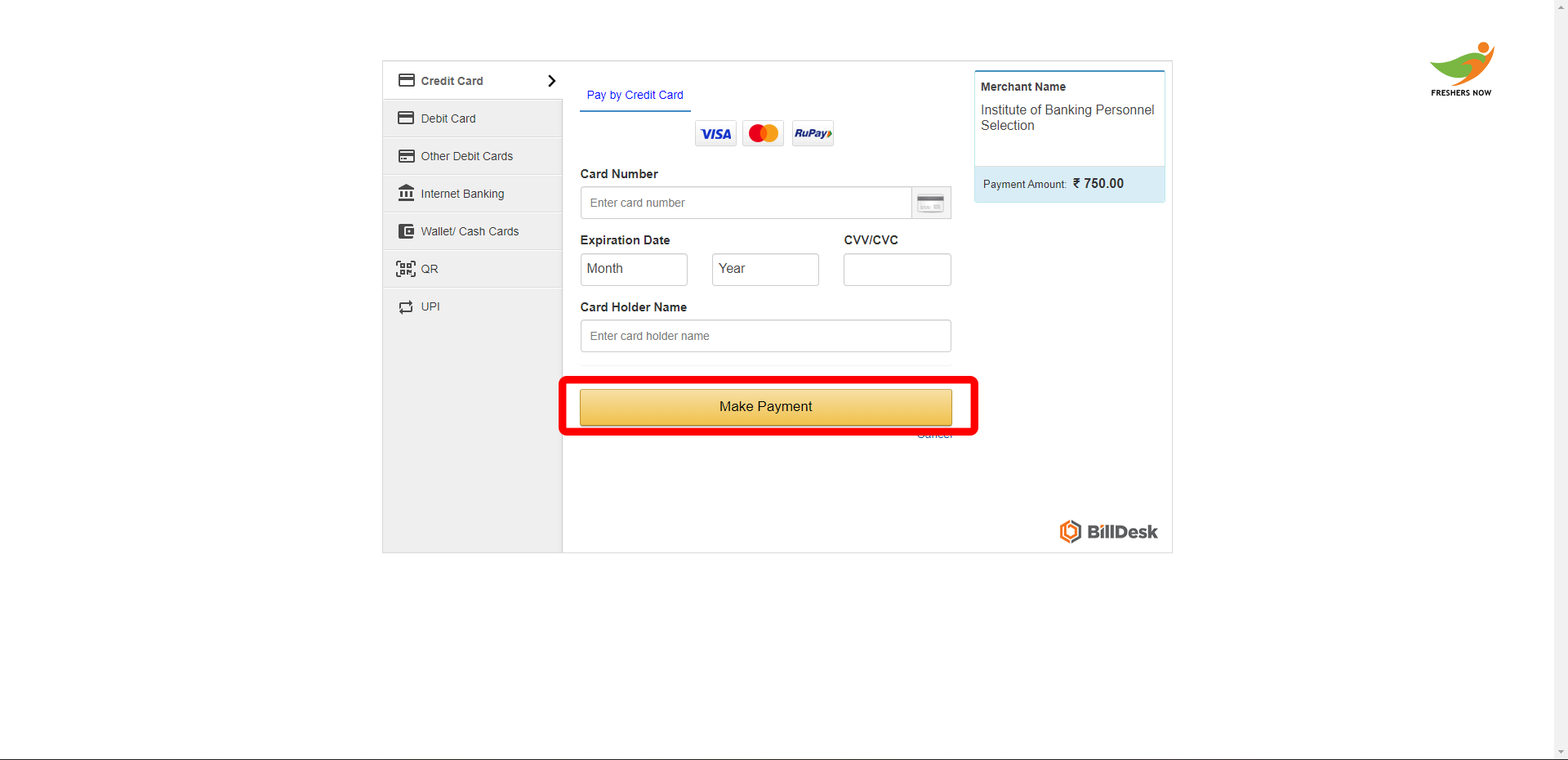This screenshot has width=1568, height=760.
Task: Click the page vertical scrollbar down arrow
Action: (x=1561, y=752)
